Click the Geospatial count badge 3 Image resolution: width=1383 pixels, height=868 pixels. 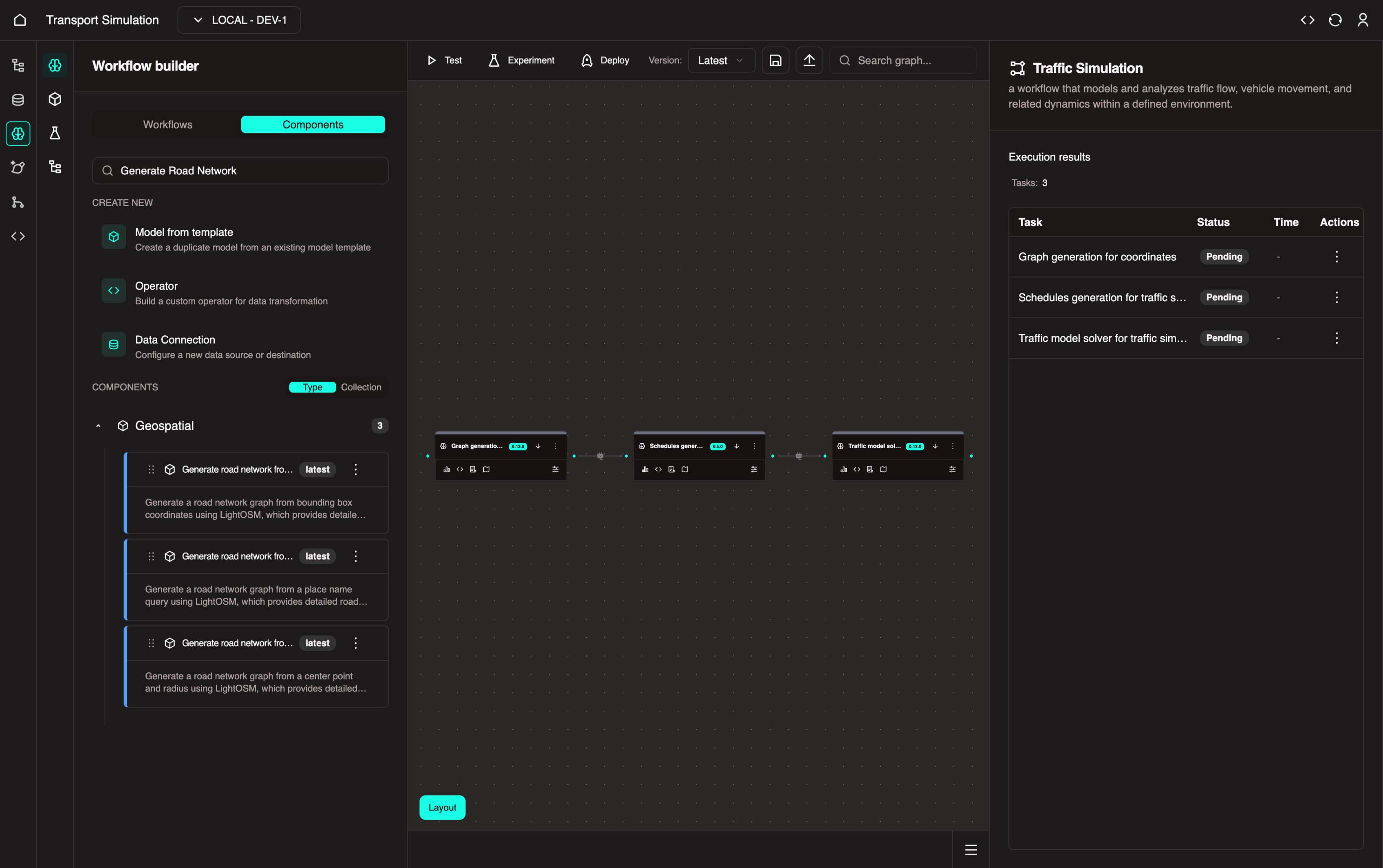point(379,425)
